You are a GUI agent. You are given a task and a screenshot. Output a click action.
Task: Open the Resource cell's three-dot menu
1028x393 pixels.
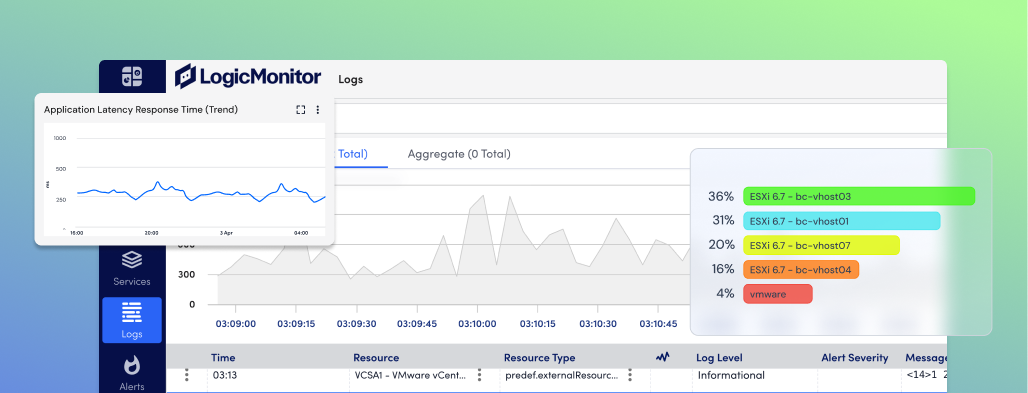coord(479,375)
